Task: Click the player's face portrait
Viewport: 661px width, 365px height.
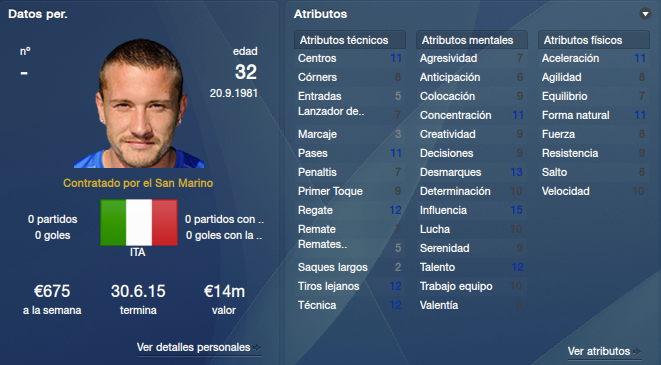Action: coord(139,104)
